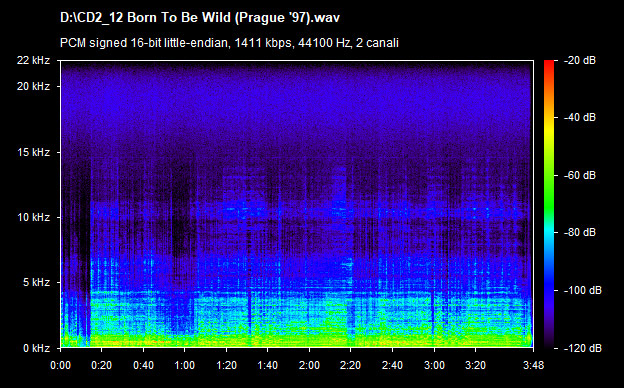Click the 10 kHz frequency axis label
Screen dimensions: 624x388
(x=33, y=217)
